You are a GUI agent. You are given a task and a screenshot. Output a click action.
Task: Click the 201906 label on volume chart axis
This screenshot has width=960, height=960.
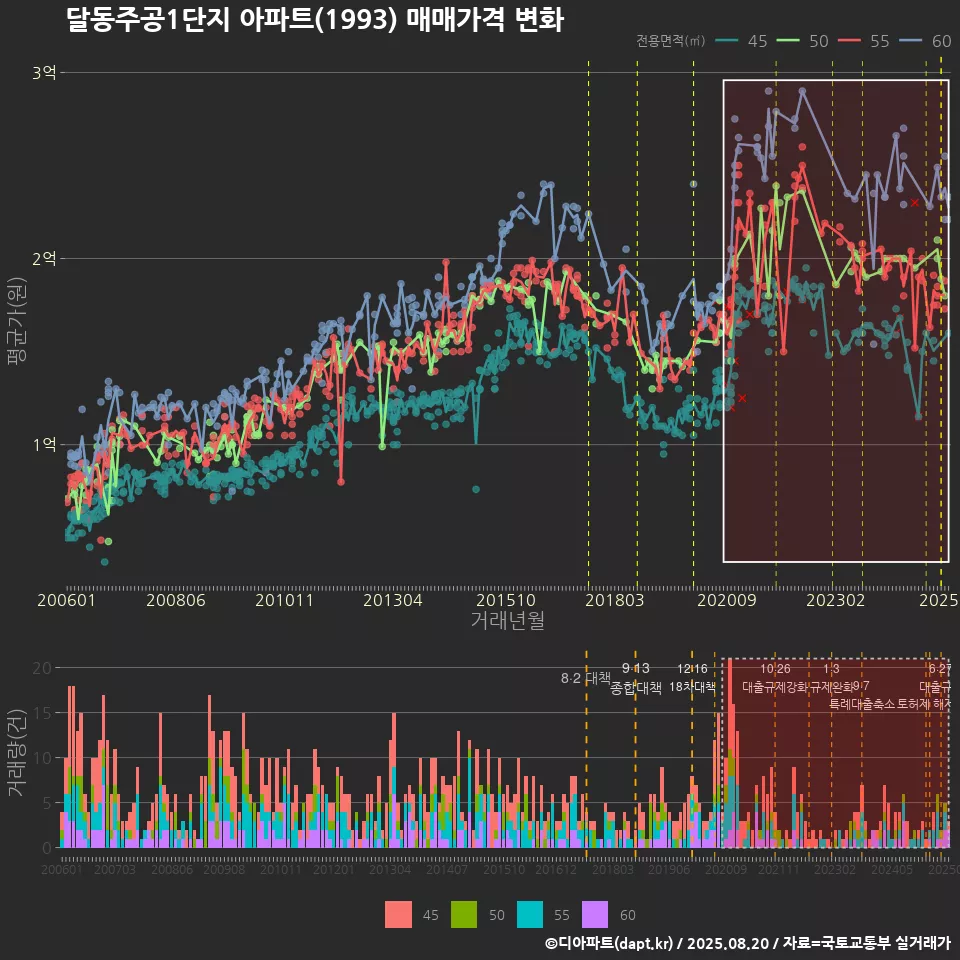point(669,869)
